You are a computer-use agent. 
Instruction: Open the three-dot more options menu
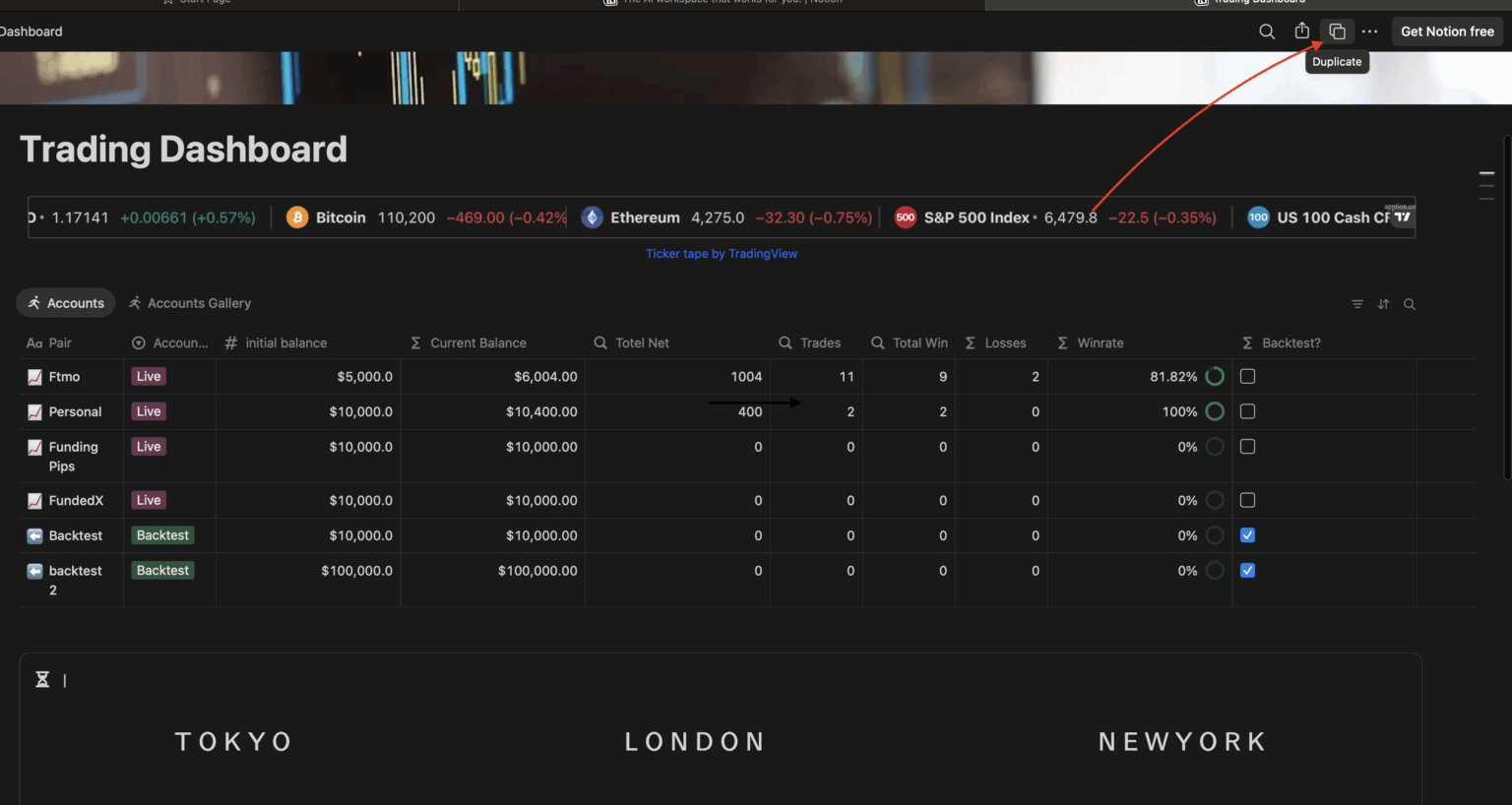1369,31
